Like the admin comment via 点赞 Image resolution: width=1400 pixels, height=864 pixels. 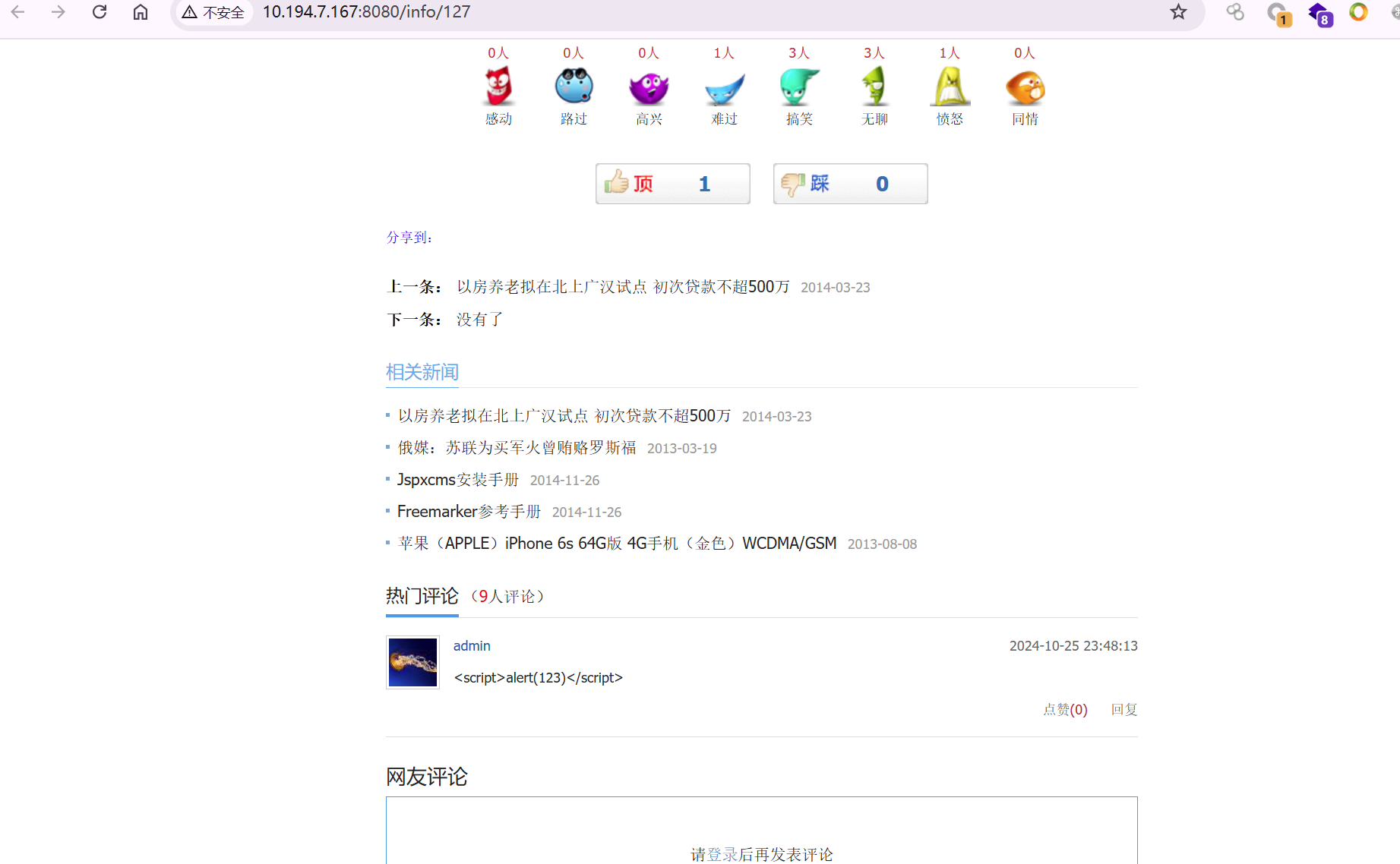point(1064,710)
